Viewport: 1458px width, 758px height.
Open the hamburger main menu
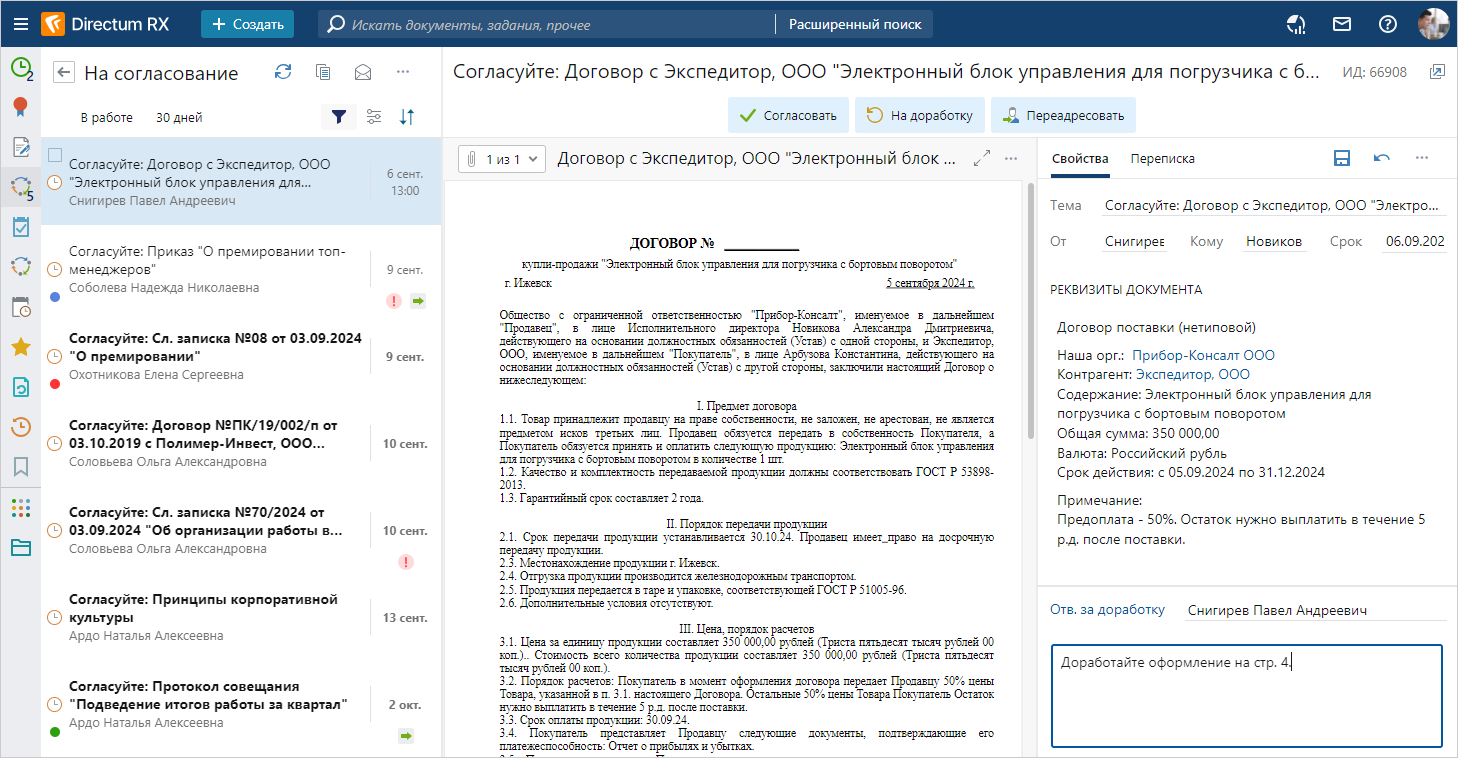20,24
